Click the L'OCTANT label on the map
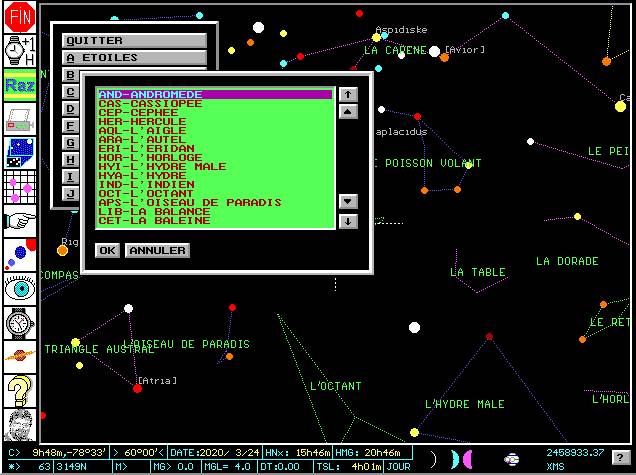The width and height of the screenshot is (636, 475). (x=335, y=386)
